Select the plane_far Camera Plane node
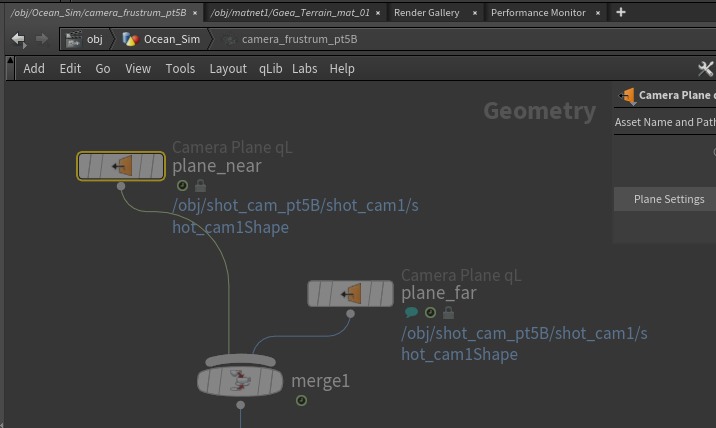Image resolution: width=716 pixels, height=428 pixels. point(350,293)
